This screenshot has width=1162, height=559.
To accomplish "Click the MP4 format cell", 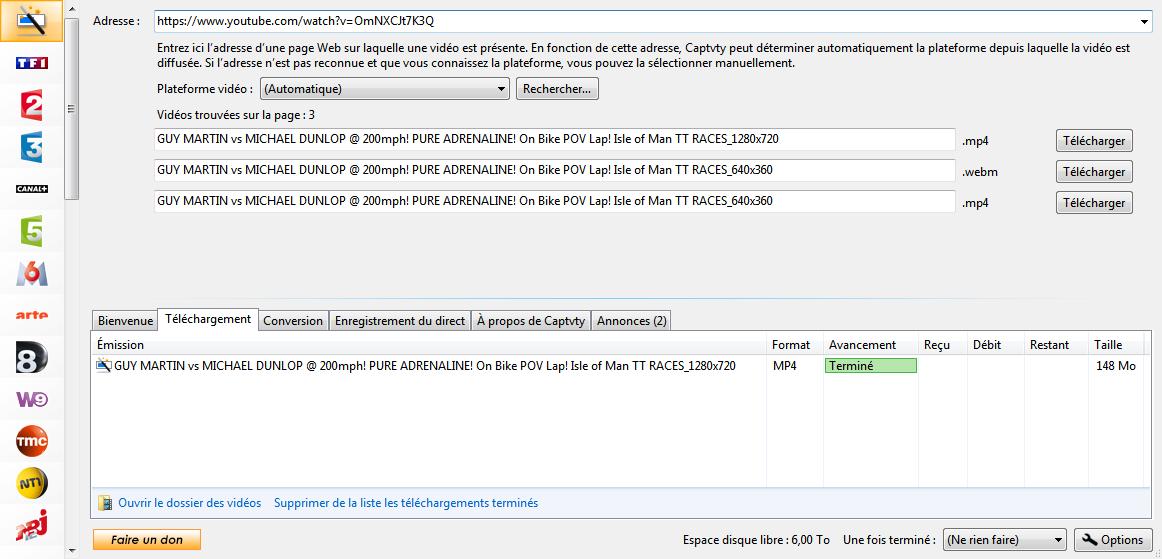I will coord(785,366).
